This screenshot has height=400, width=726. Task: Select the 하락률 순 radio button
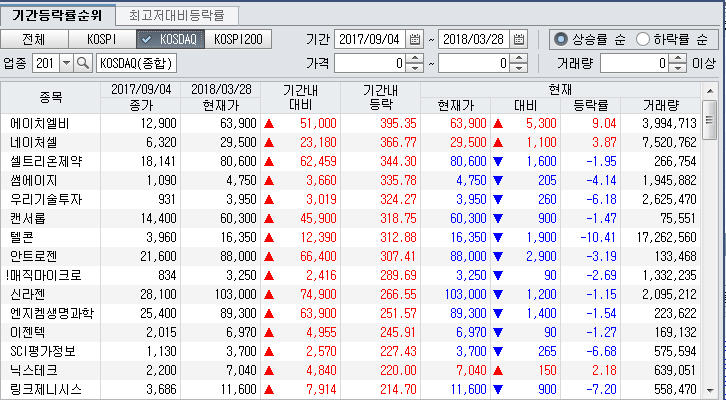pos(643,39)
